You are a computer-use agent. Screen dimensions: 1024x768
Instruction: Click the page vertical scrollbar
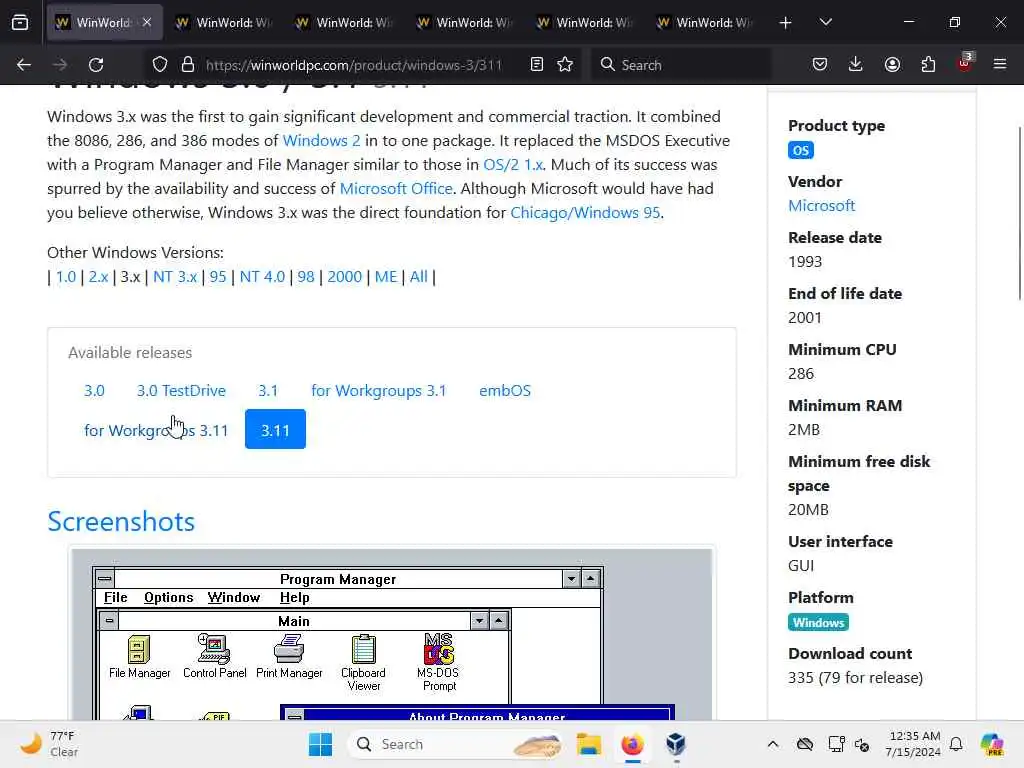(1019, 213)
